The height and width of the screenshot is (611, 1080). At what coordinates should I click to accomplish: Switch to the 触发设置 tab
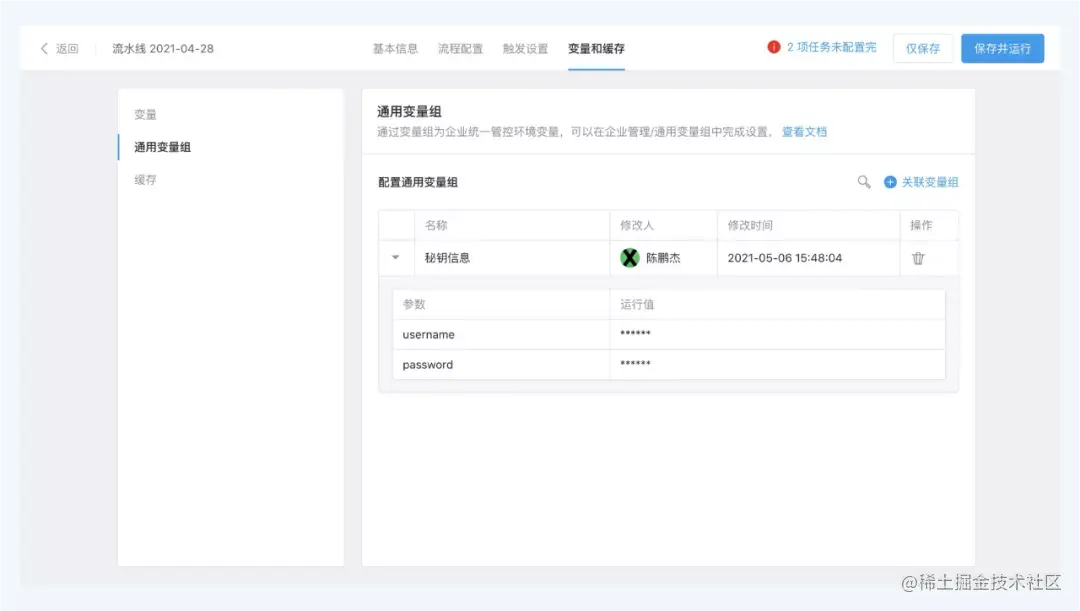click(525, 48)
